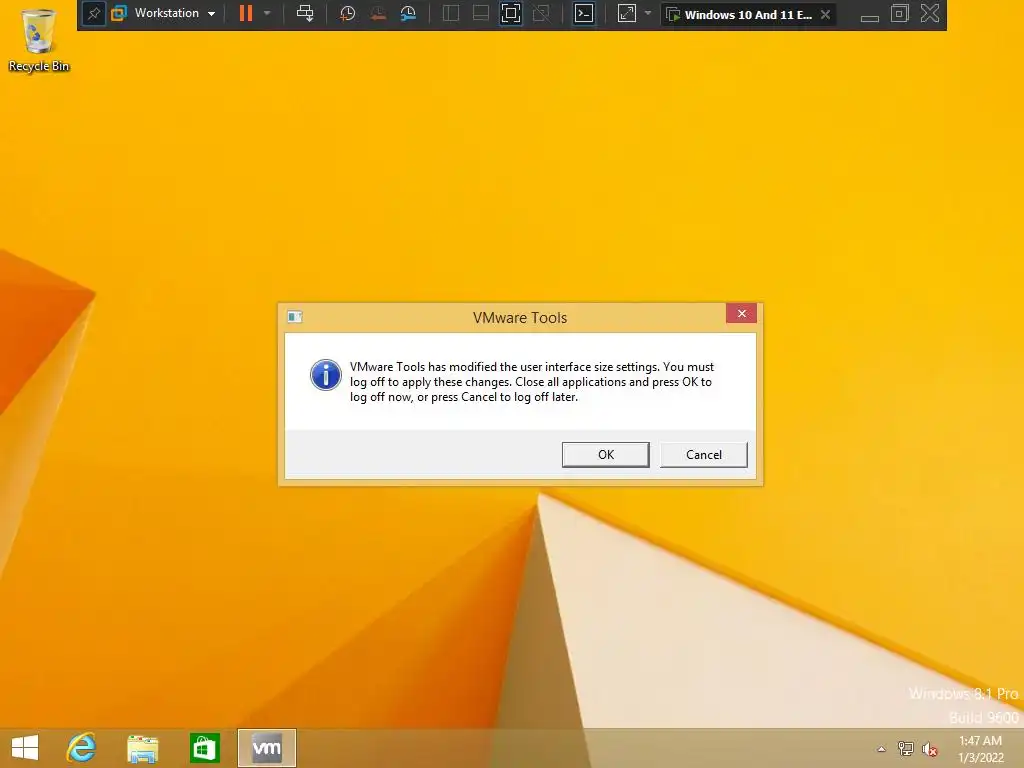Click the VMware Tools dialog title text

(x=520, y=317)
